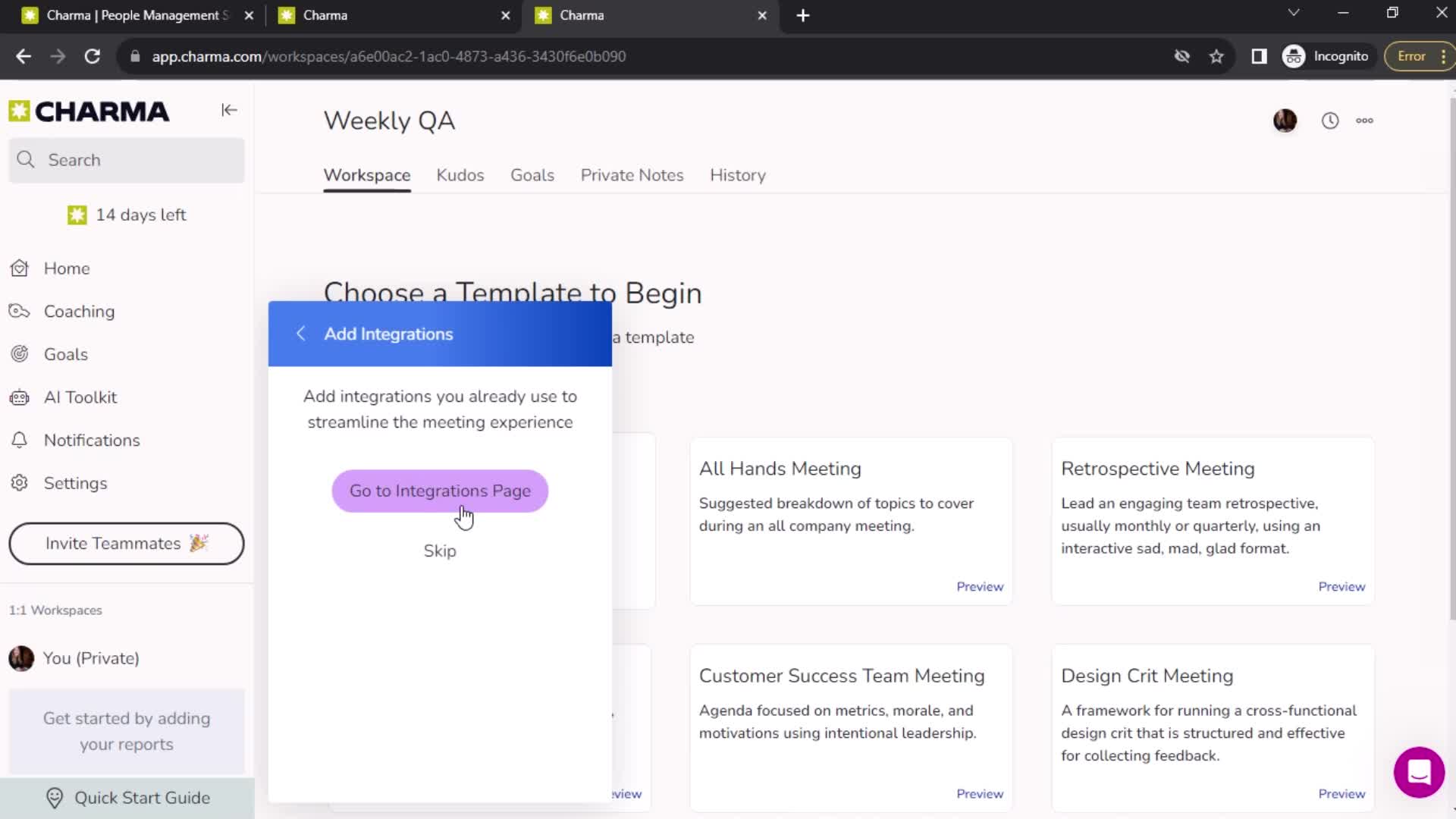Image resolution: width=1456 pixels, height=819 pixels.
Task: Open the history clock icon
Action: (1330, 121)
